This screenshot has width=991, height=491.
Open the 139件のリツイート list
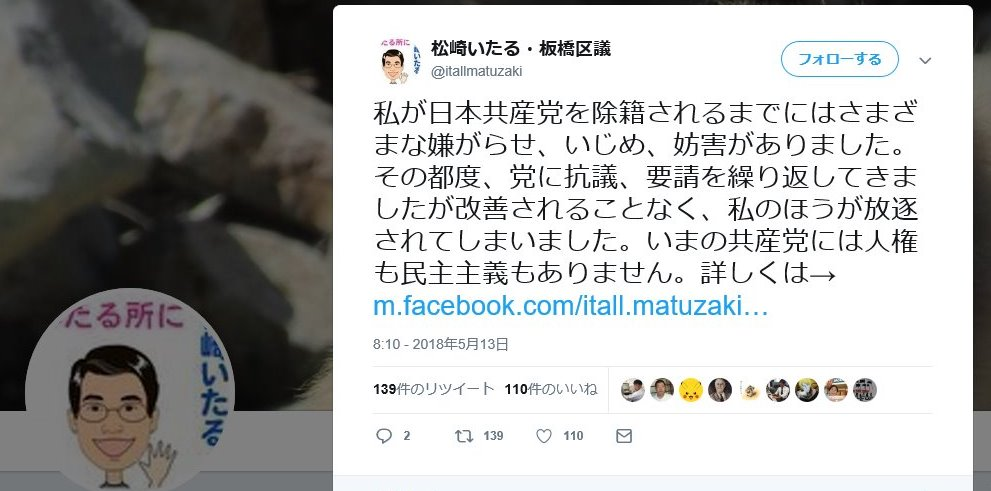pyautogui.click(x=434, y=389)
